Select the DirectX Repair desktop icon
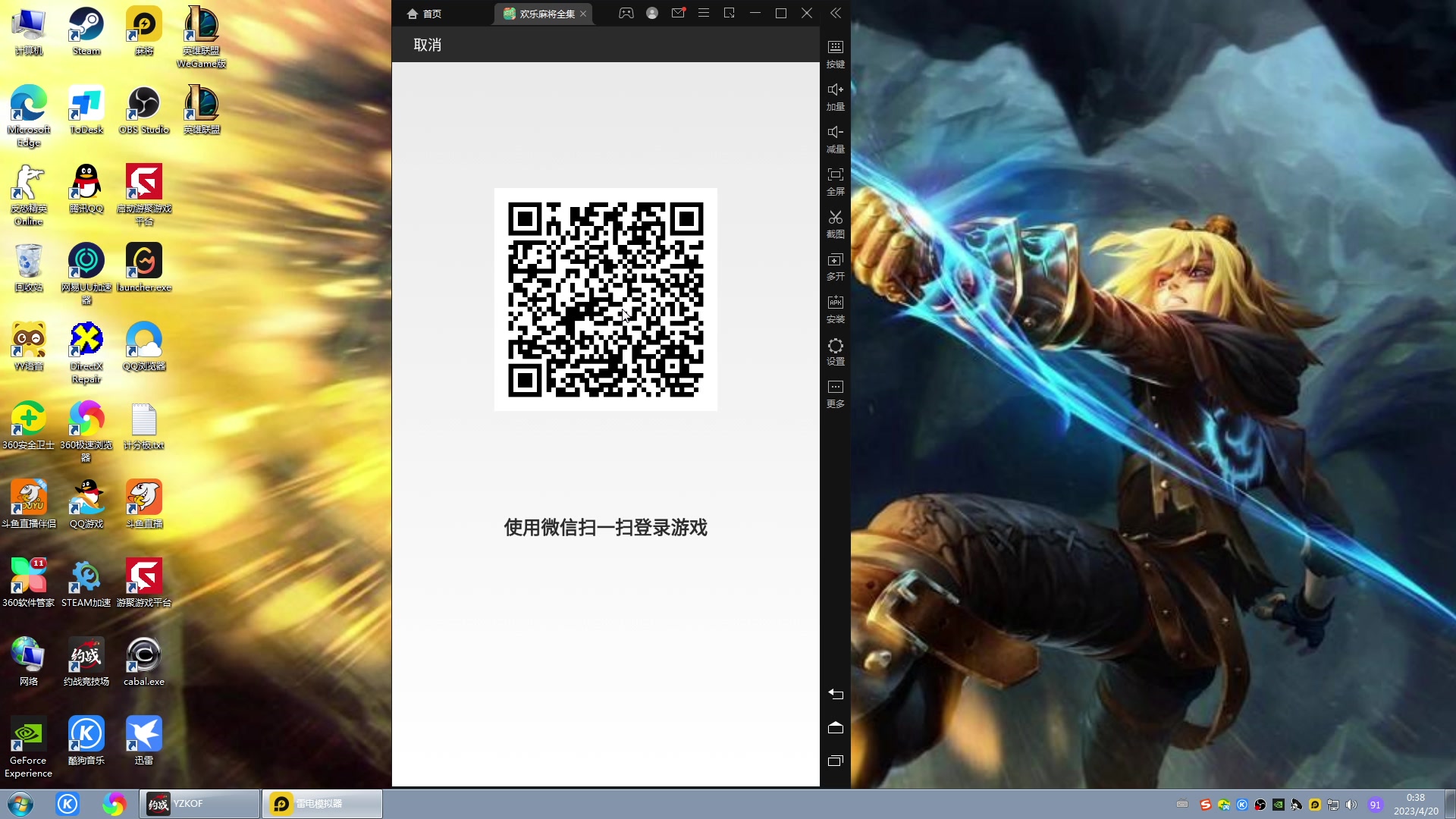 tap(86, 353)
